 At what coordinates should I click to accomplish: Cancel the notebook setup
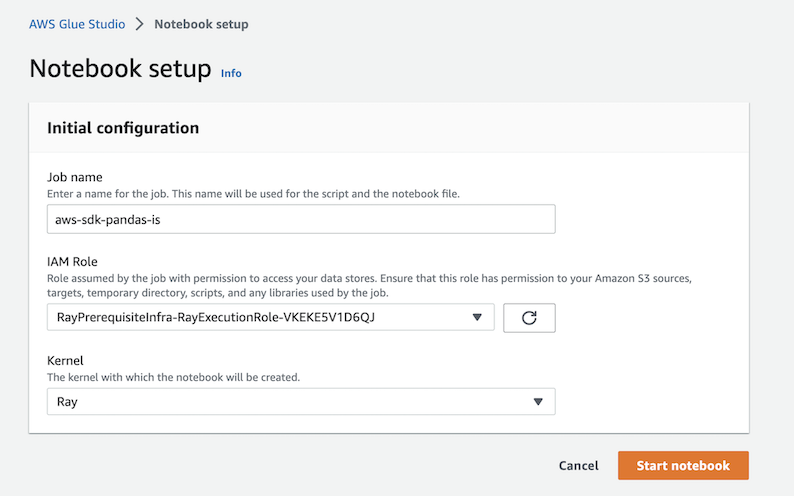tap(578, 466)
